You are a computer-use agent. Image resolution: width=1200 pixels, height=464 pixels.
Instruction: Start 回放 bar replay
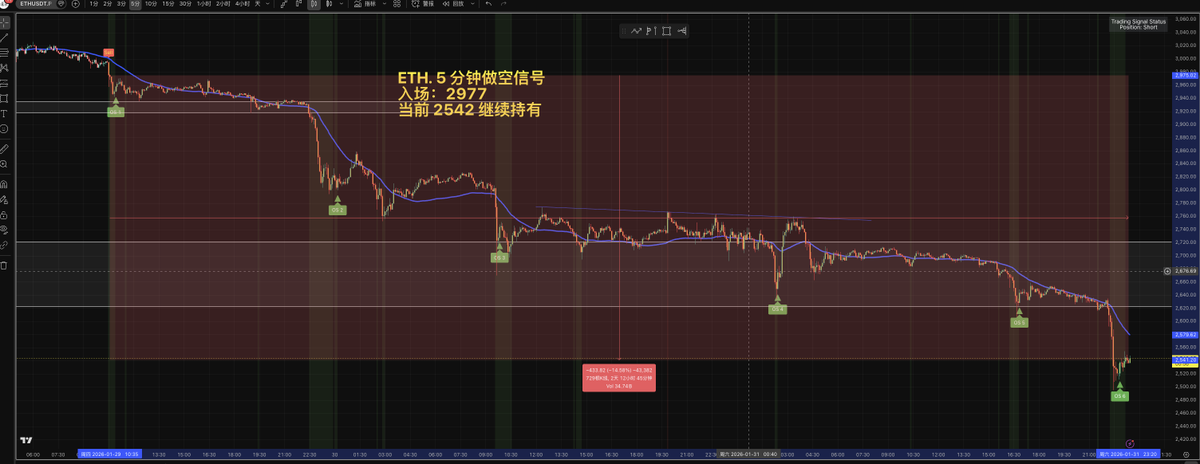(x=454, y=4)
